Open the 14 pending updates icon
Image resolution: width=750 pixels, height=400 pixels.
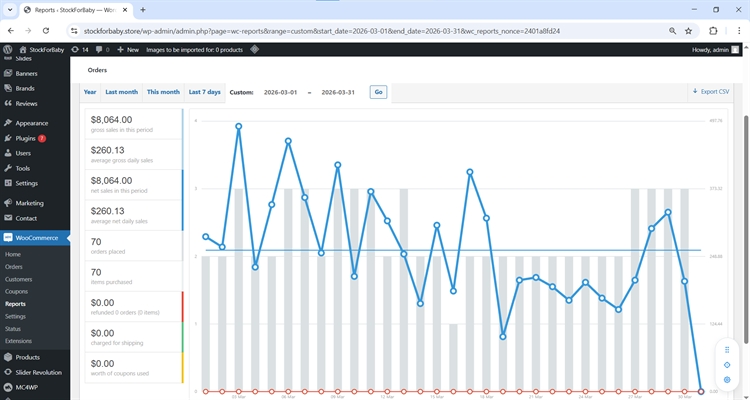click(x=80, y=50)
